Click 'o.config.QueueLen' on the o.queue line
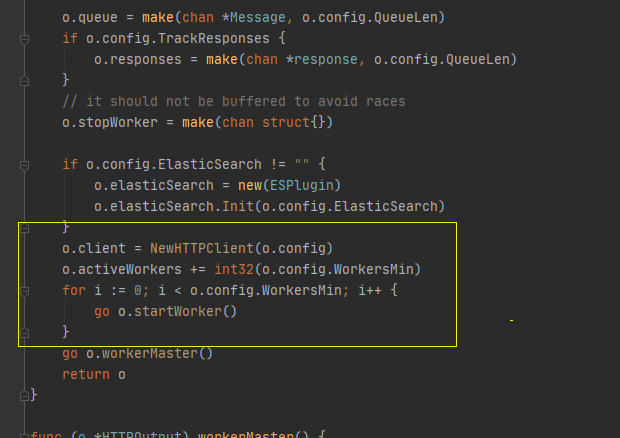This screenshot has height=438, width=620. tap(369, 18)
